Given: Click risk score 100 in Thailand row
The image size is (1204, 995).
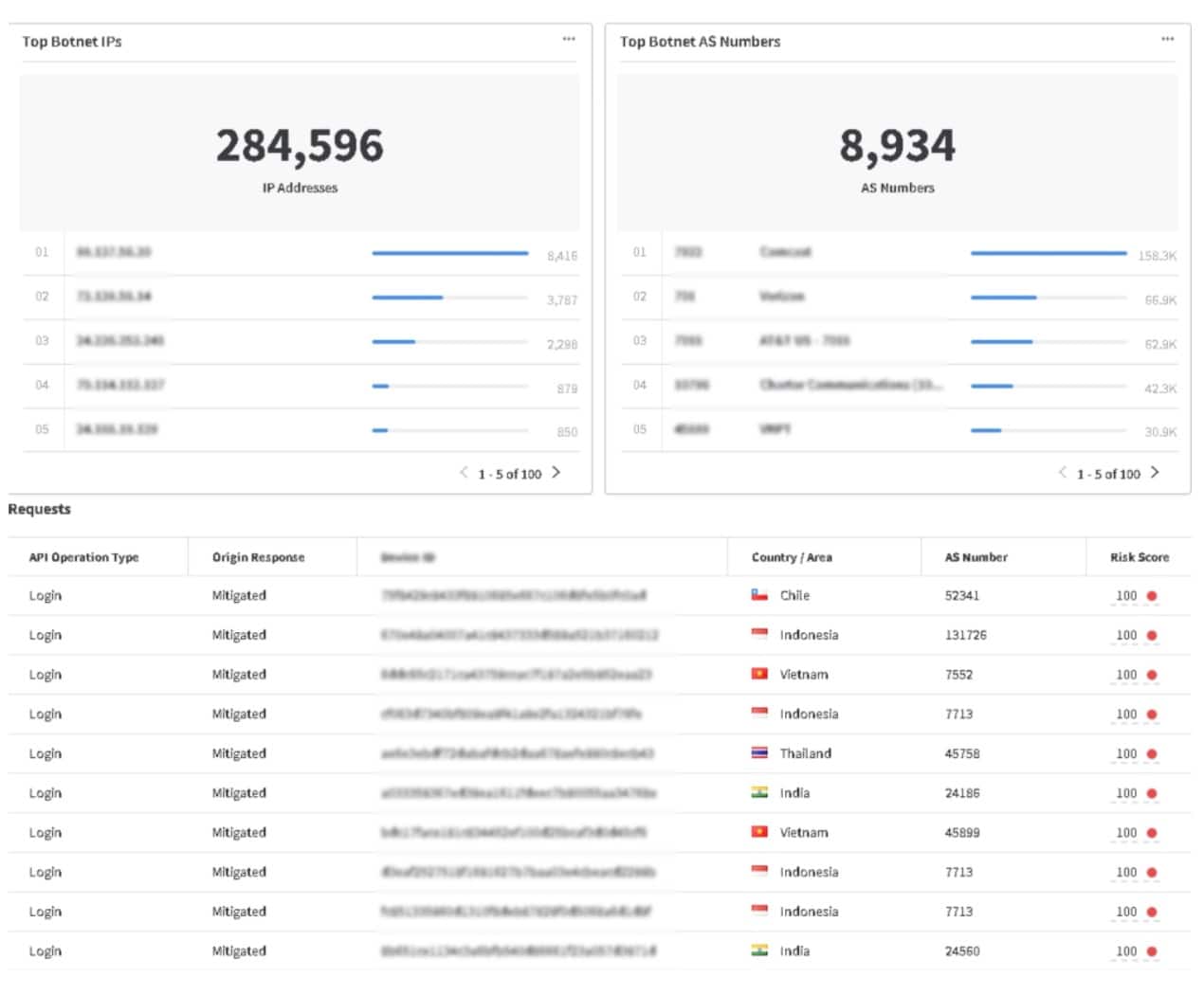Looking at the screenshot, I should 1125,753.
